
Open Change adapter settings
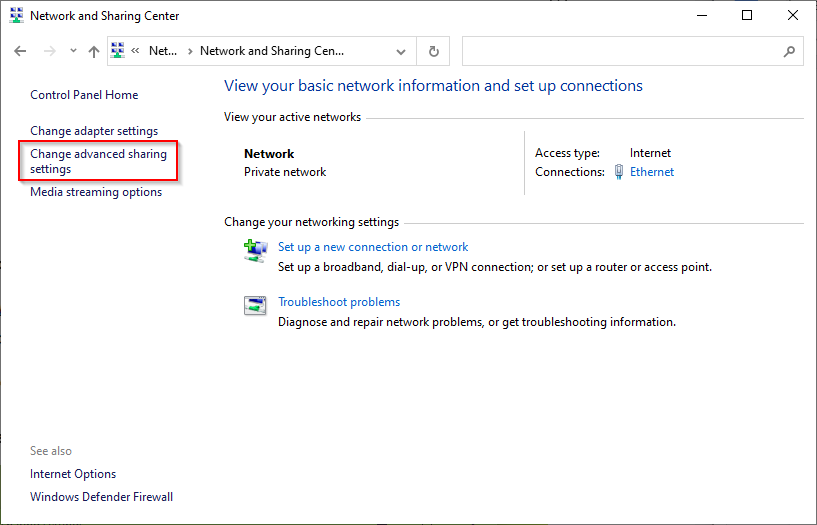tap(94, 131)
